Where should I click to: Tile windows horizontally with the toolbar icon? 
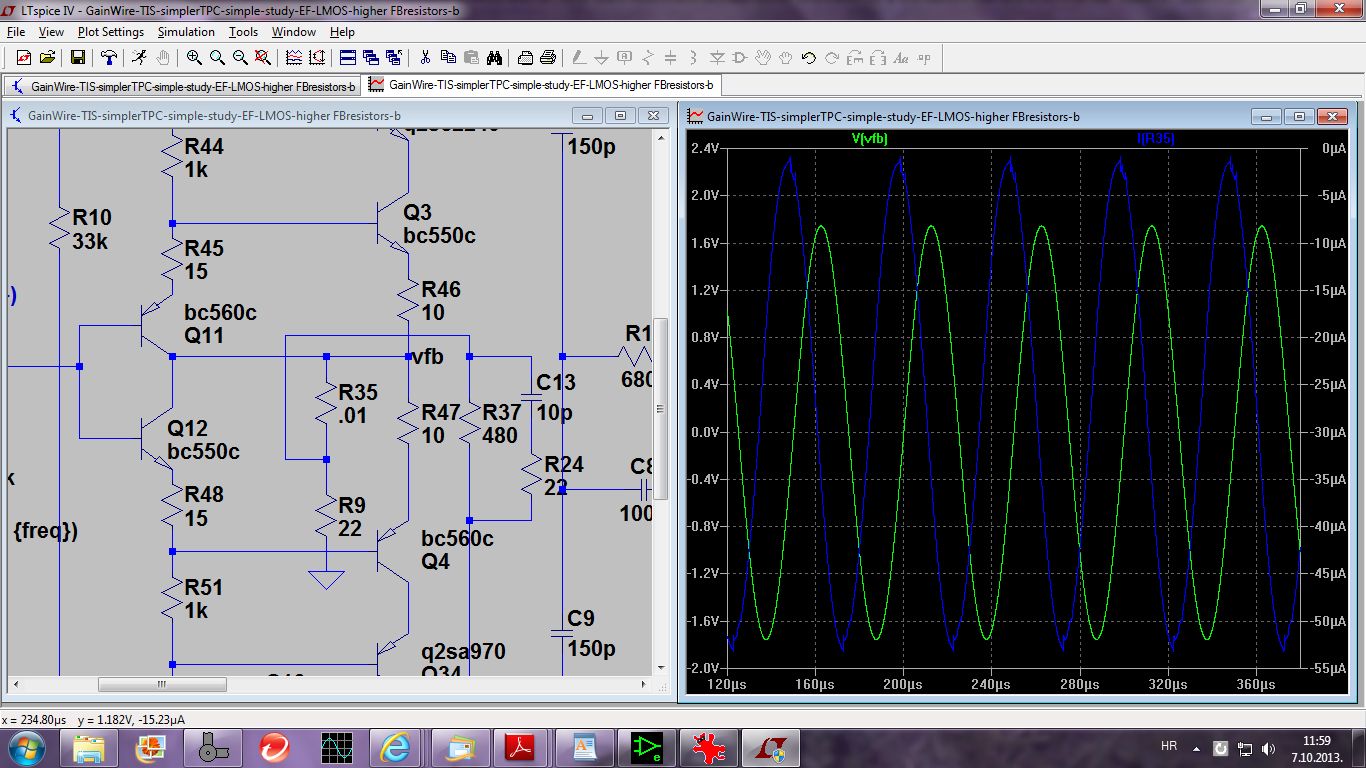click(x=348, y=58)
